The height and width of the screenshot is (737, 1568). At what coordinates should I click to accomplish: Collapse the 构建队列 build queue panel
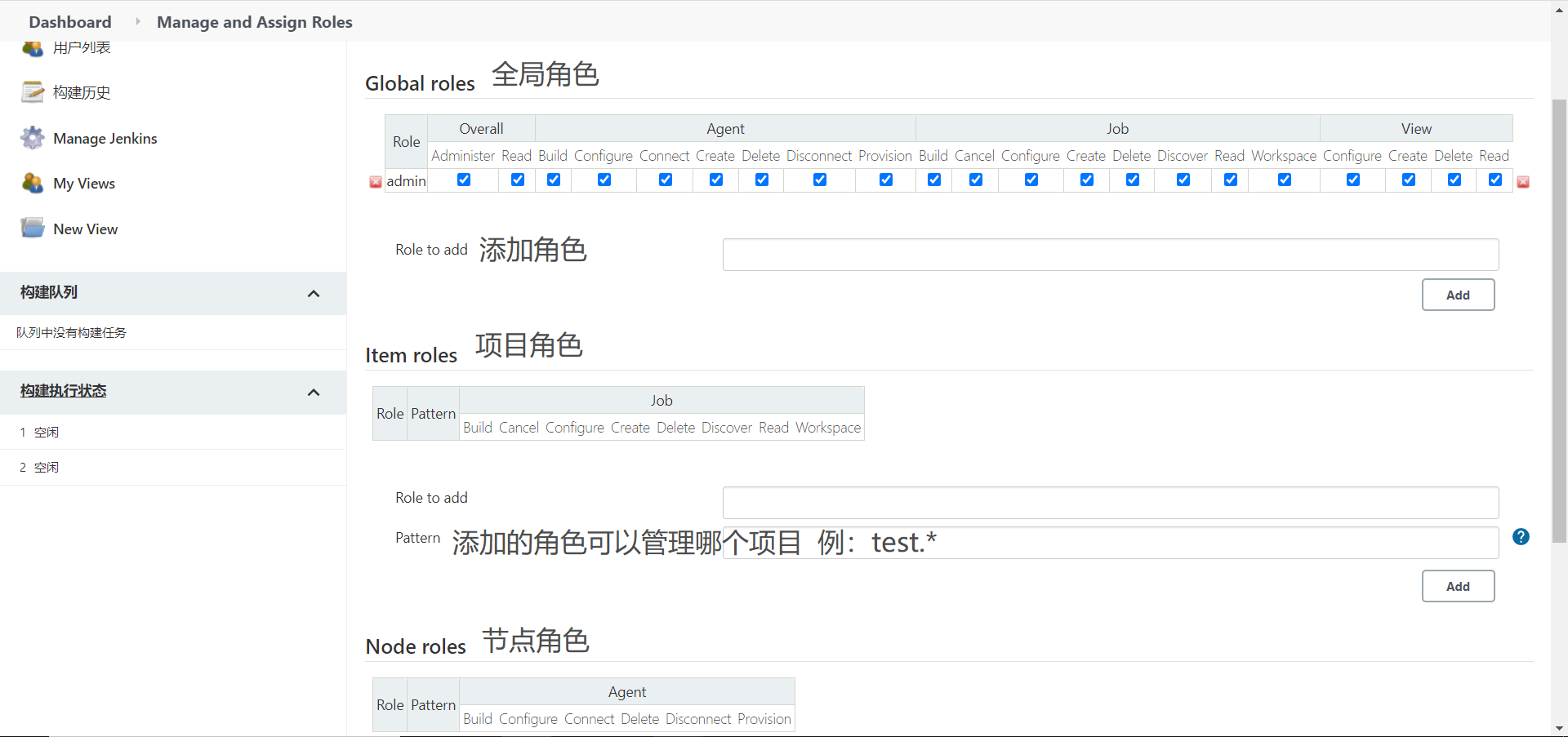[314, 294]
